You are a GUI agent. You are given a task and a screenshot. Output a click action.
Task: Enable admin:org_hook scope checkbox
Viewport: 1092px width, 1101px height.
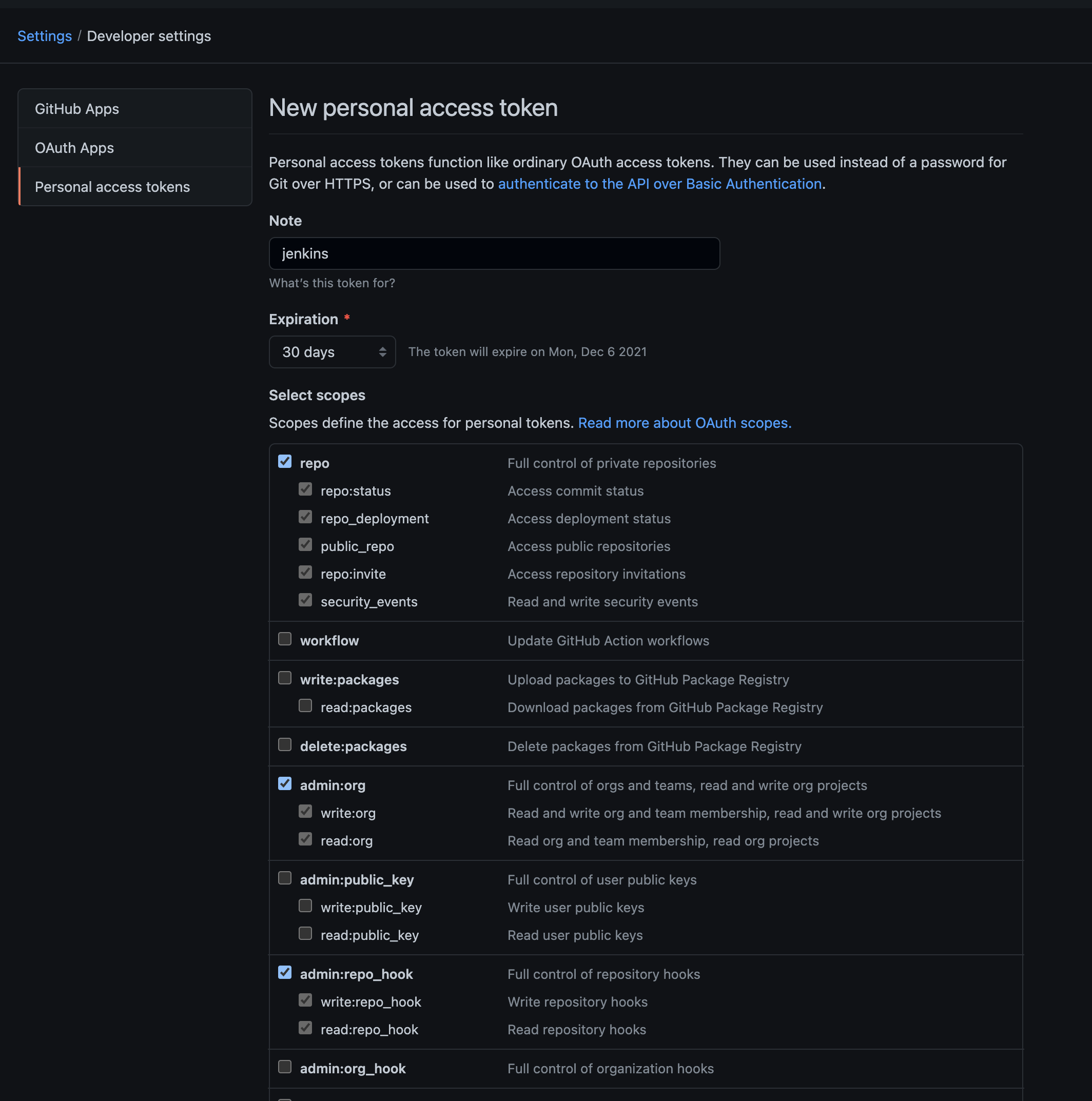pyautogui.click(x=284, y=1067)
